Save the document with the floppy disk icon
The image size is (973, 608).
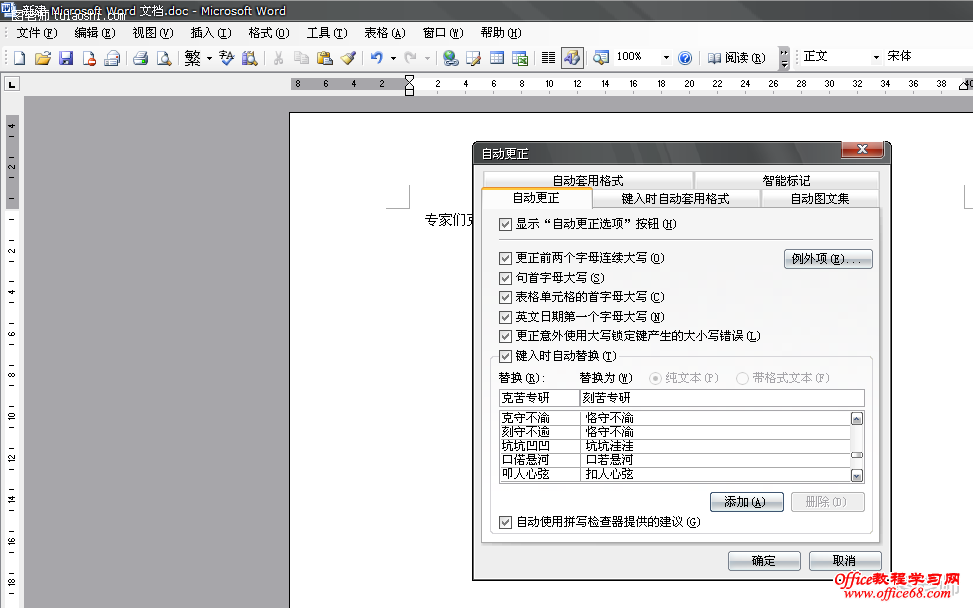click(66, 58)
